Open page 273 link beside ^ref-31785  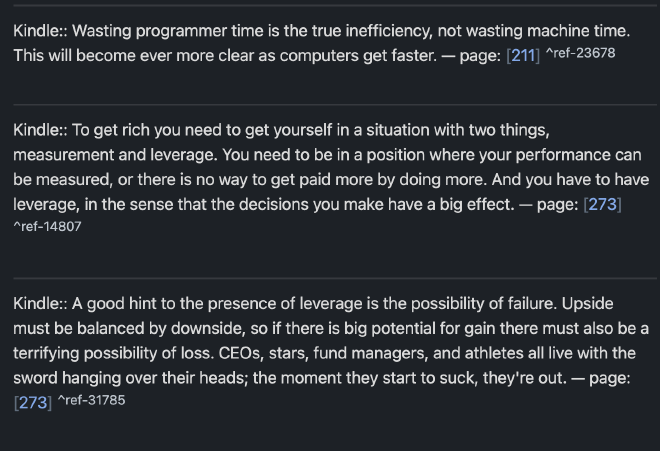[33, 404]
